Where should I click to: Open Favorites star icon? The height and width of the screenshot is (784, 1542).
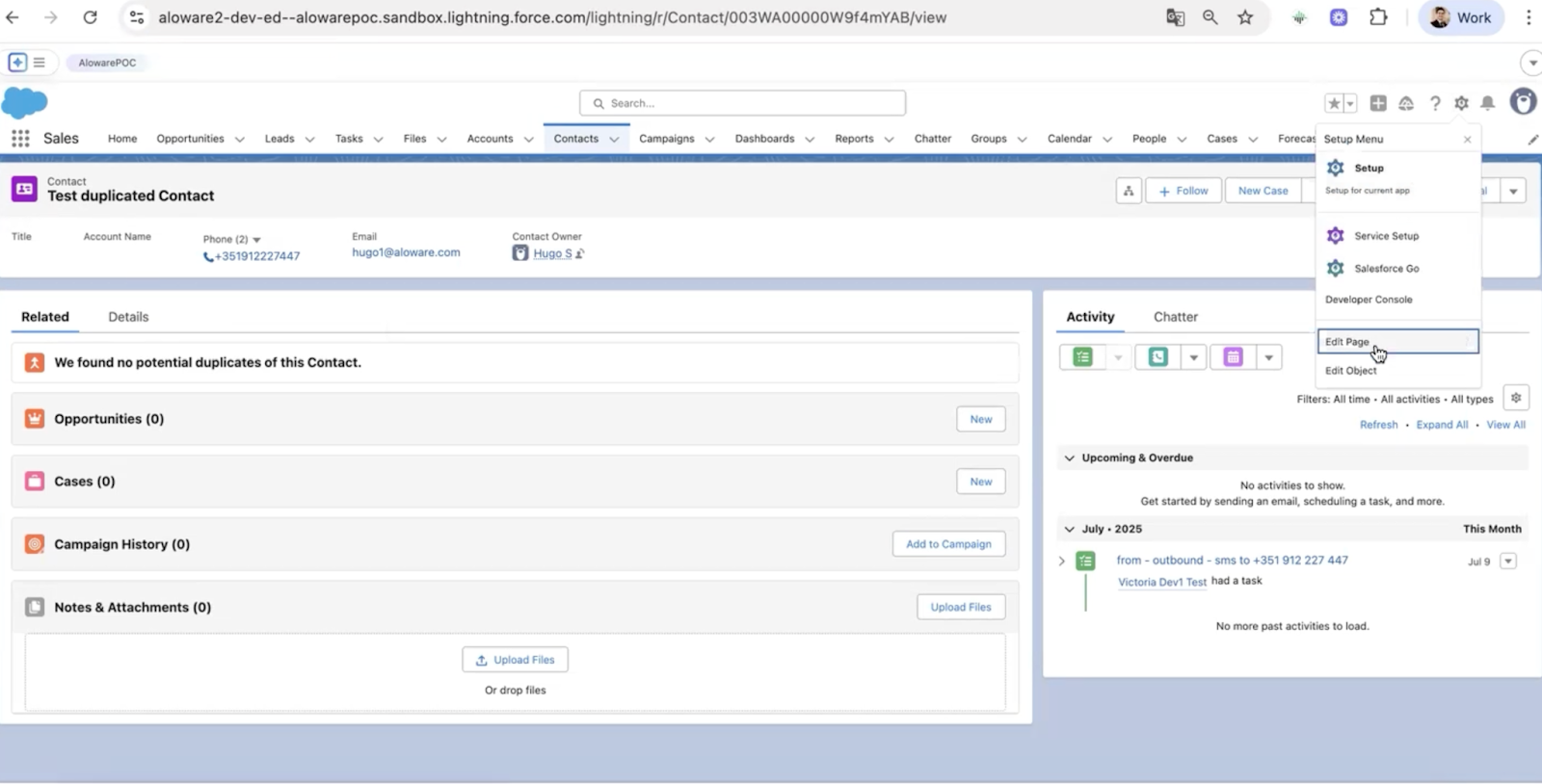(1334, 103)
